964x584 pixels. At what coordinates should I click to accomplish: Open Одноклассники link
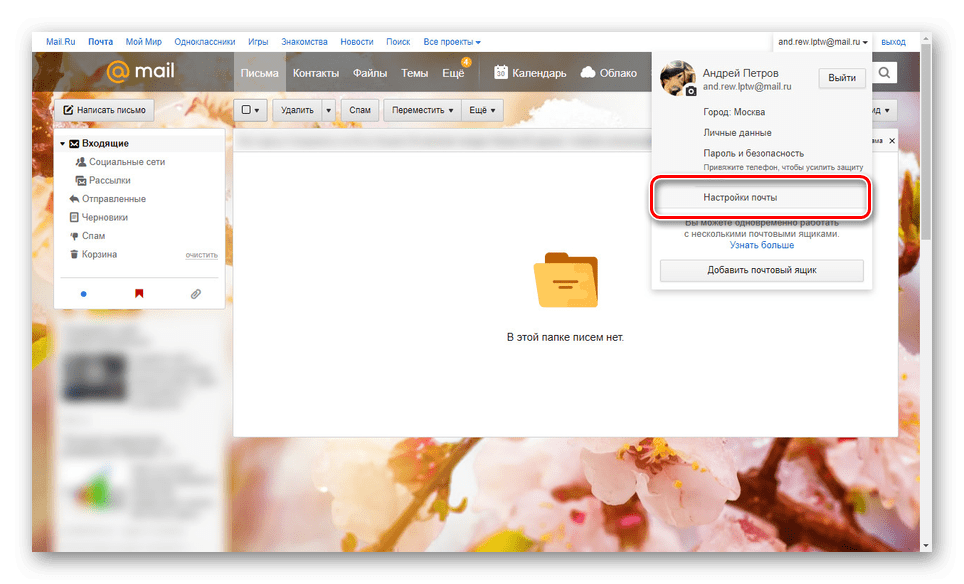click(x=205, y=42)
